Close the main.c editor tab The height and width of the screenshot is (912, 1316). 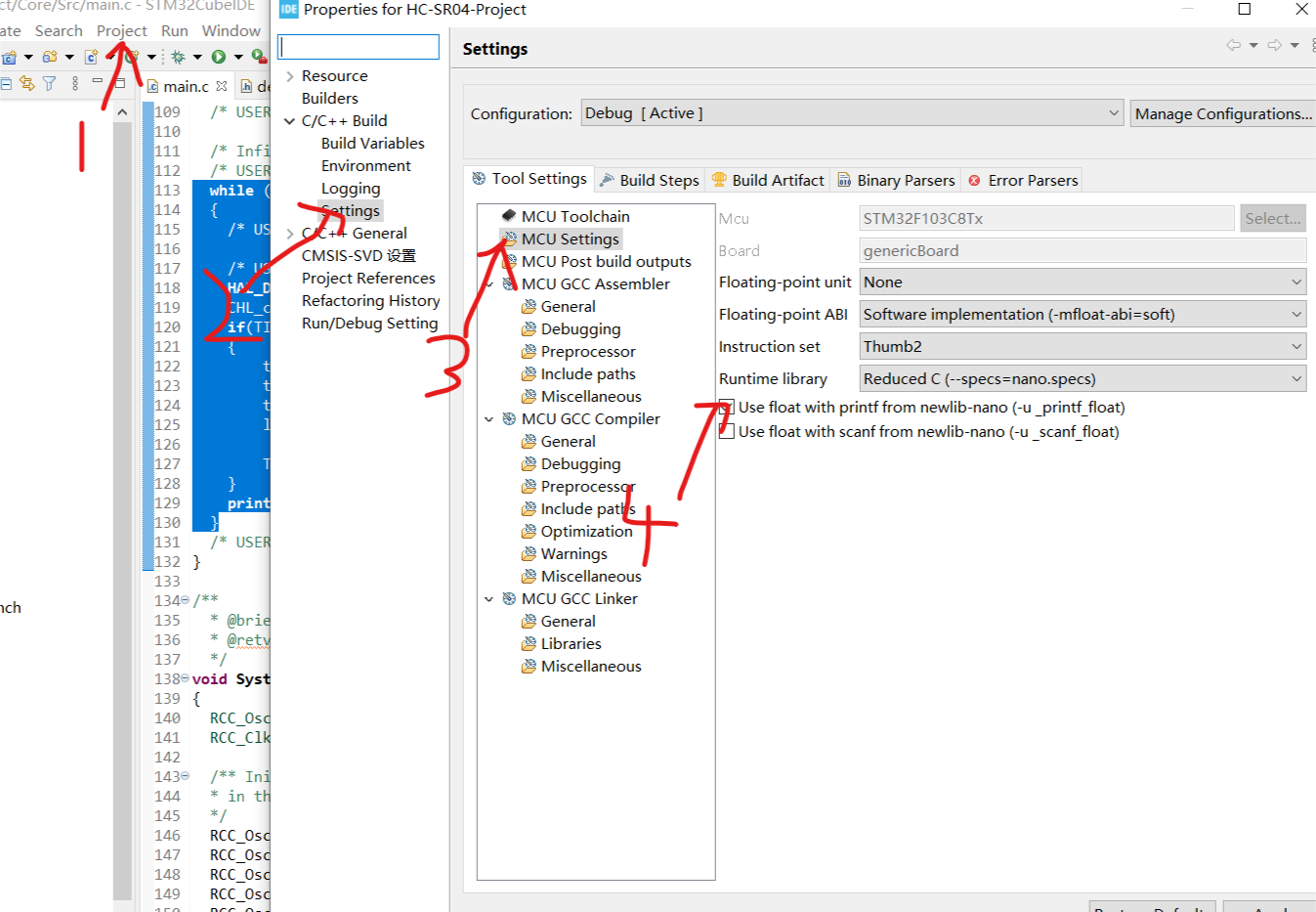tap(222, 86)
